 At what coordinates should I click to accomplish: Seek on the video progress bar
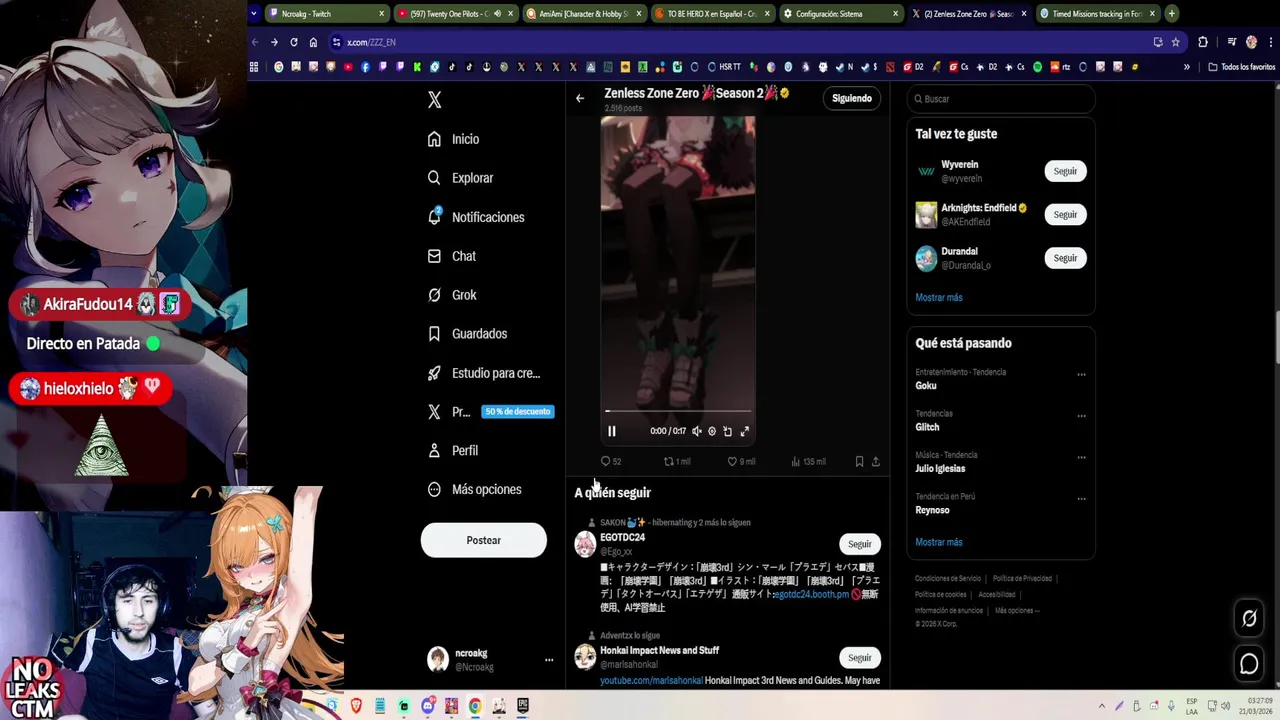678,411
